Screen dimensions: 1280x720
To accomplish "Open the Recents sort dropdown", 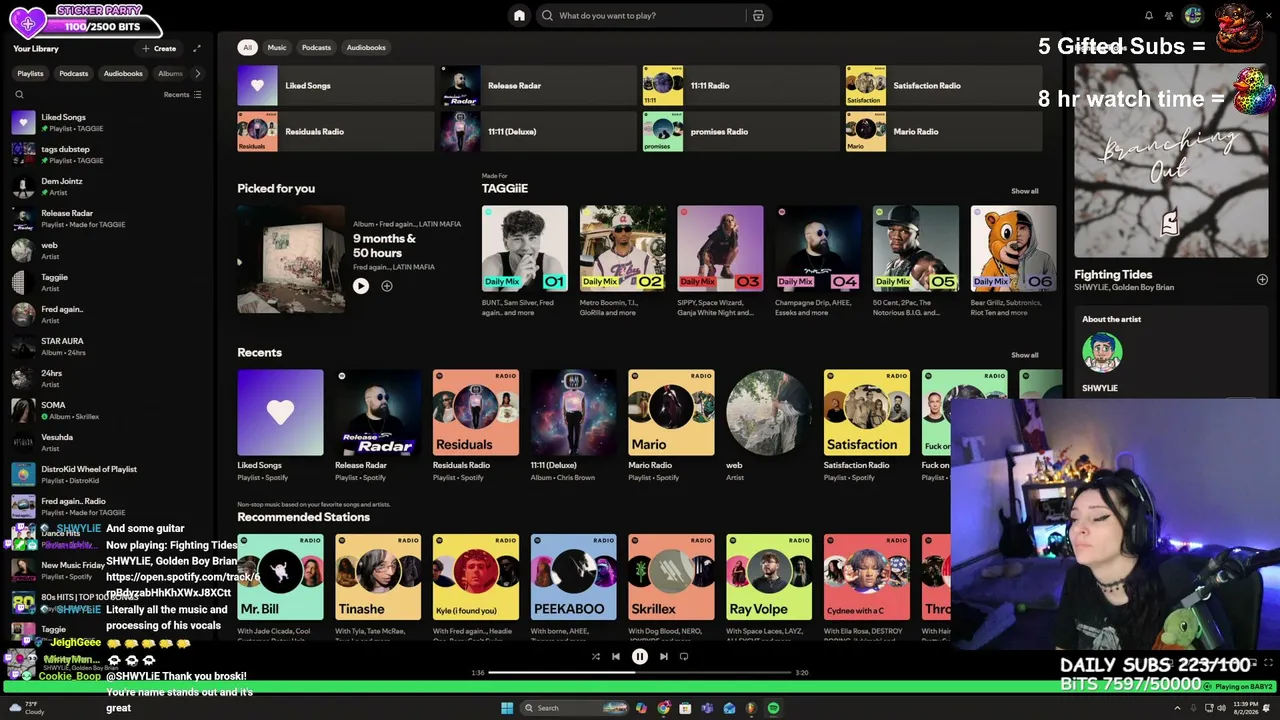I will point(183,95).
